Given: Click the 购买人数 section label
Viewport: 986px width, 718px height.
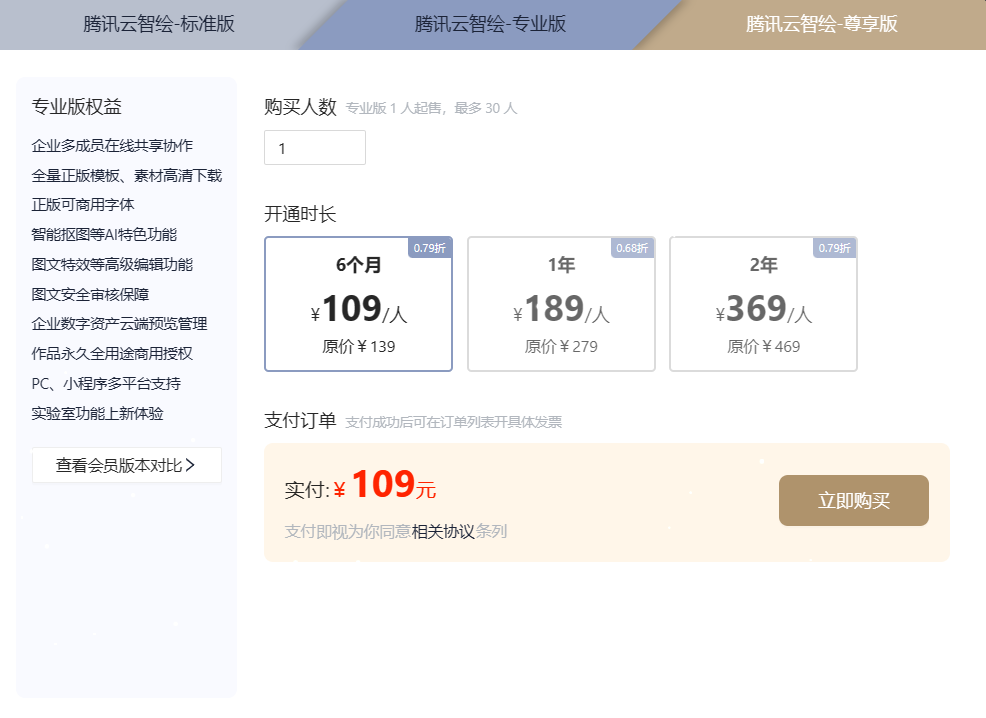Looking at the screenshot, I should (300, 107).
